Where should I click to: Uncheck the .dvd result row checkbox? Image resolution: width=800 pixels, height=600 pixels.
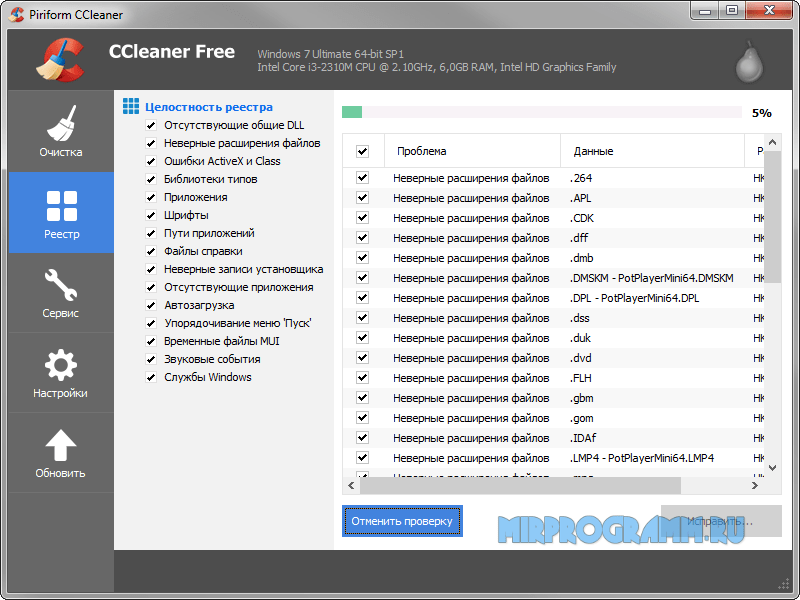click(362, 358)
